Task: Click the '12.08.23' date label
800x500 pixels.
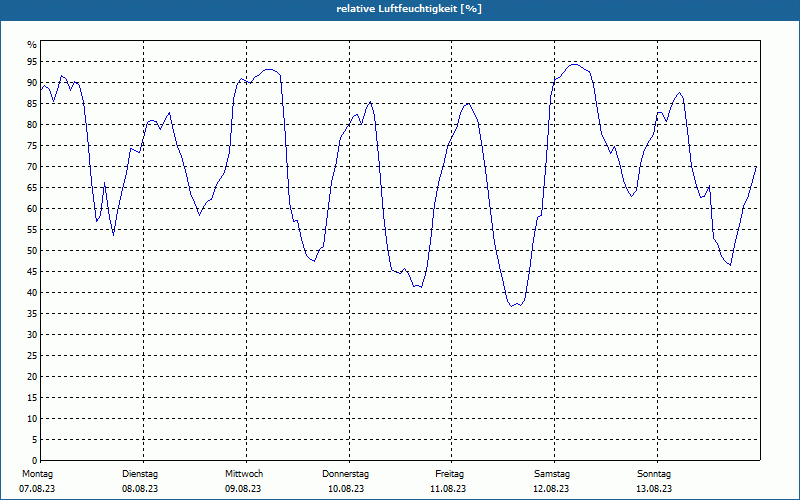Action: (x=551, y=489)
